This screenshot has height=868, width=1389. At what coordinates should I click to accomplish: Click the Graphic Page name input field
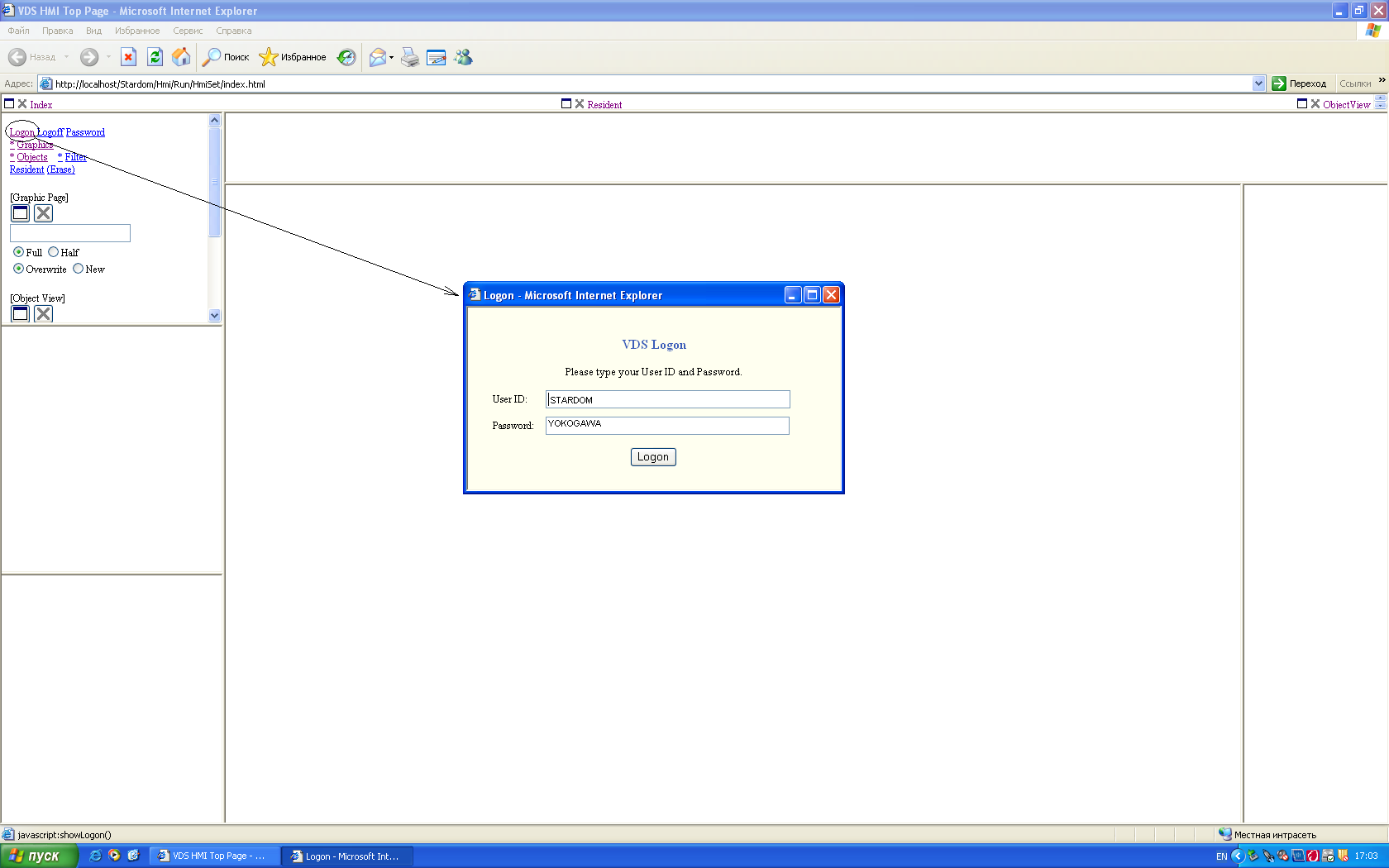click(70, 233)
